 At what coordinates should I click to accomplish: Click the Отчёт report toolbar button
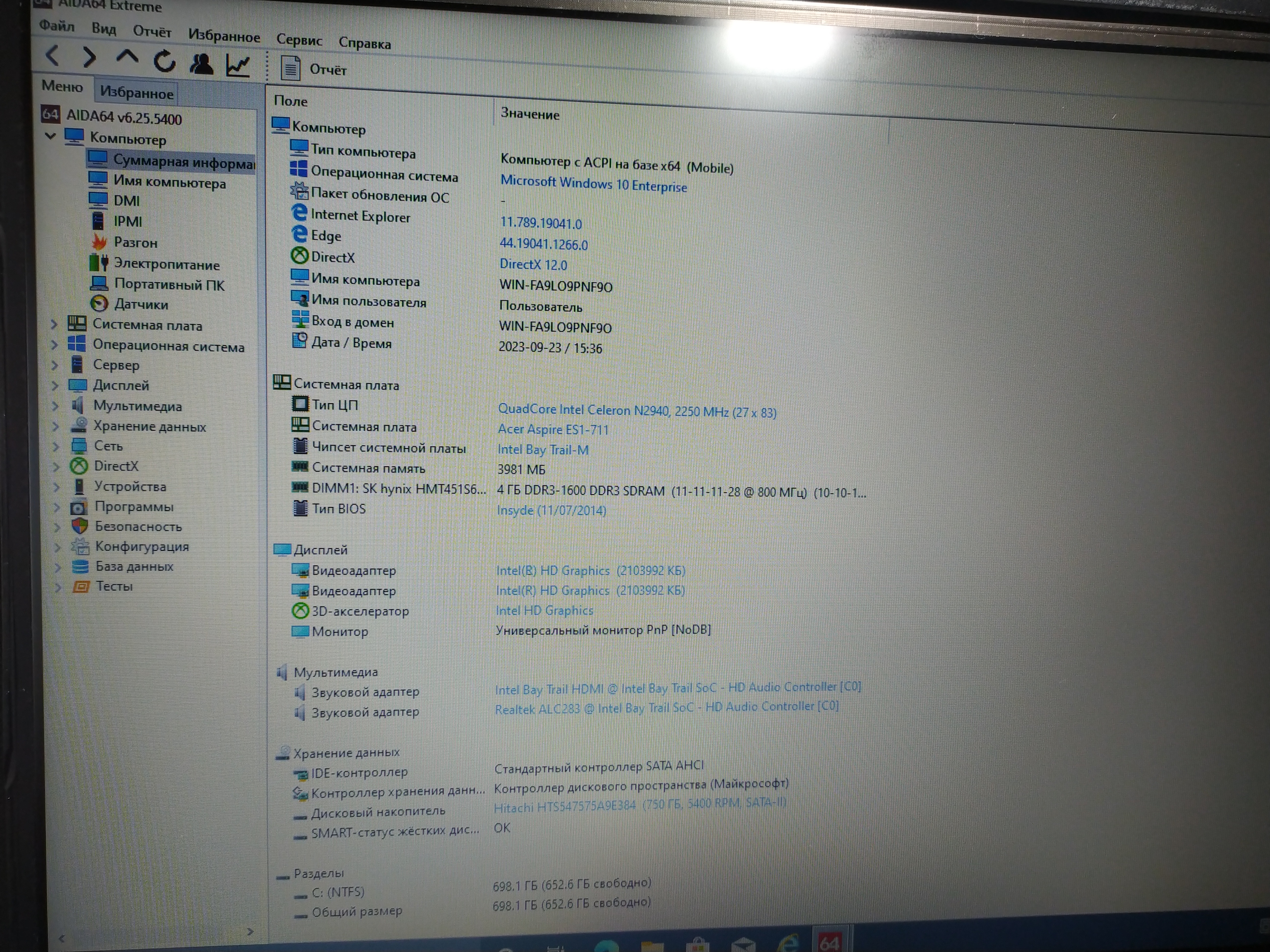(314, 69)
